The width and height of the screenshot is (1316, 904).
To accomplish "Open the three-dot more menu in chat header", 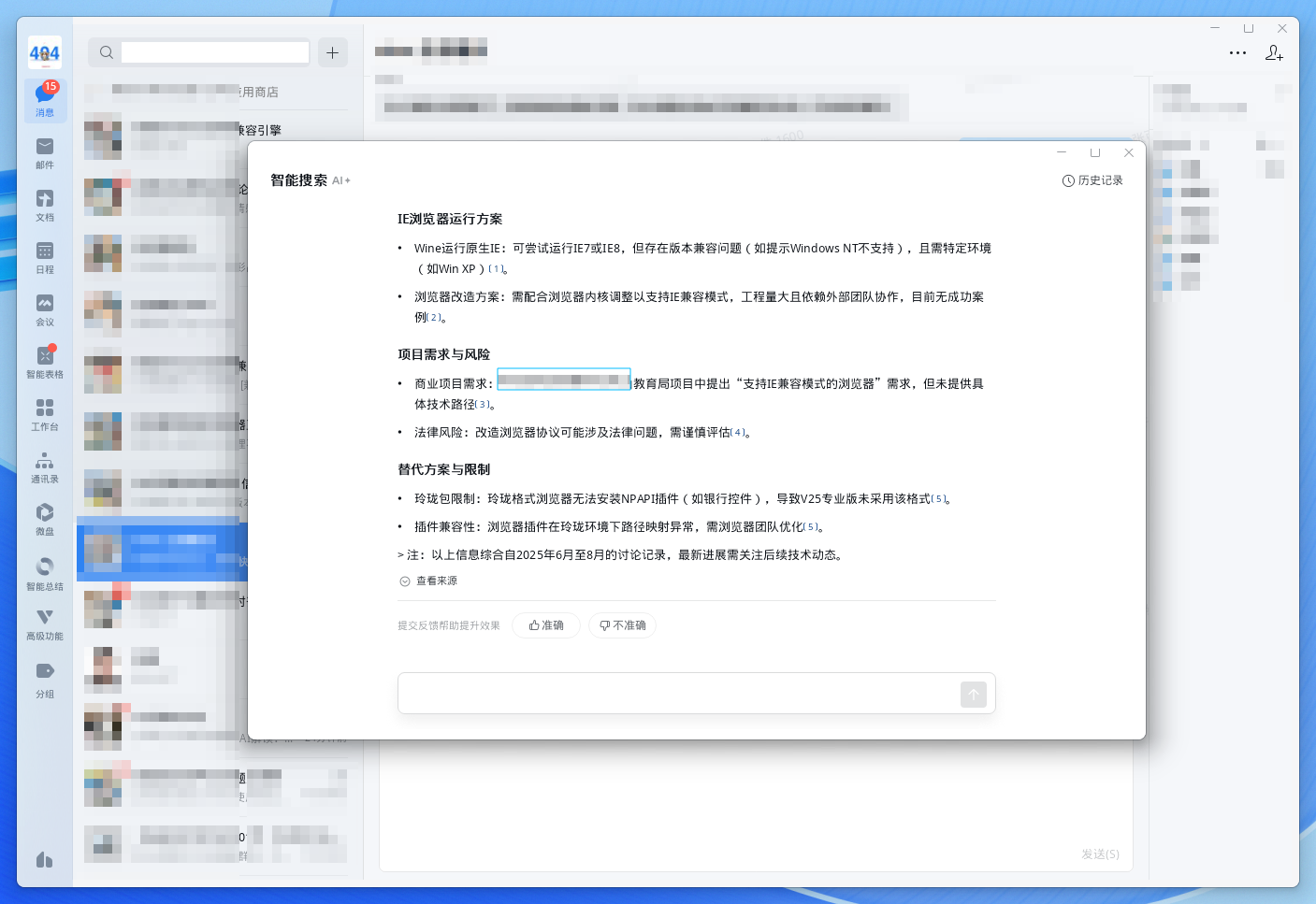I will (1237, 53).
